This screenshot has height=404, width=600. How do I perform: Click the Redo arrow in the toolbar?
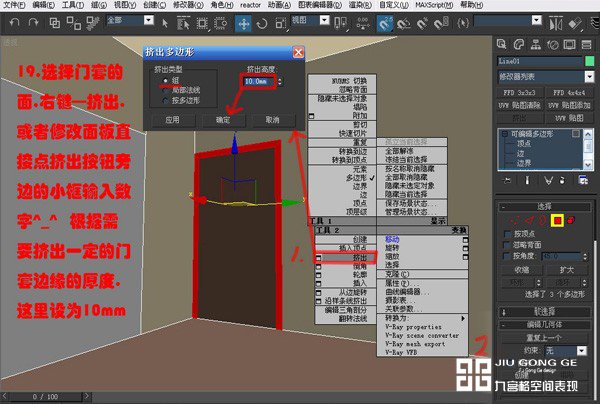(34, 23)
